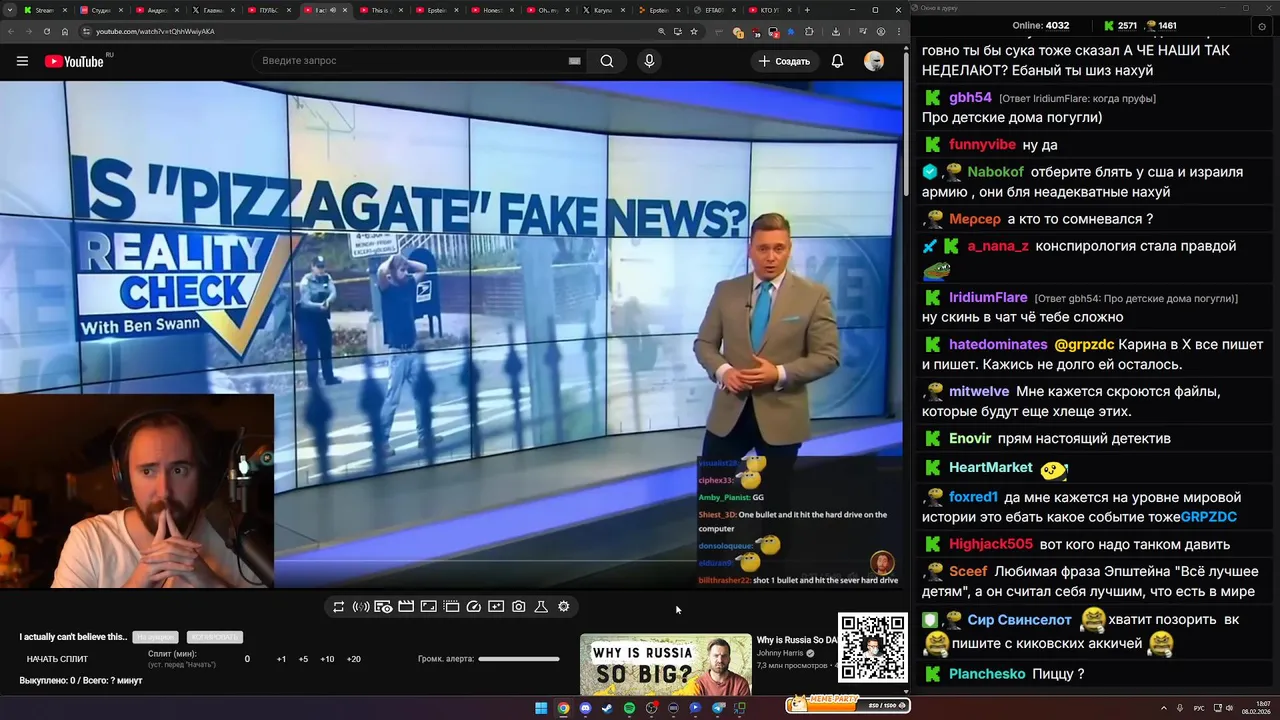Viewport: 1280px width, 720px height.
Task: Click the Создать button
Action: tap(784, 61)
